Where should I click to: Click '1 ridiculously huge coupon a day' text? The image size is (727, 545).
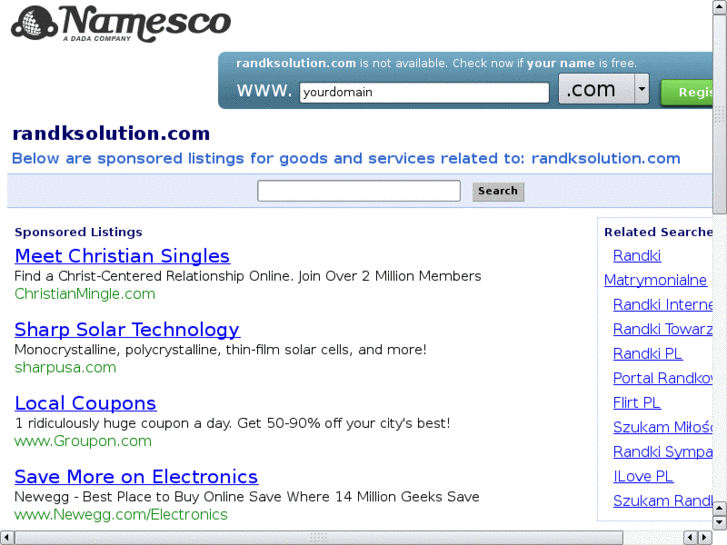click(232, 423)
